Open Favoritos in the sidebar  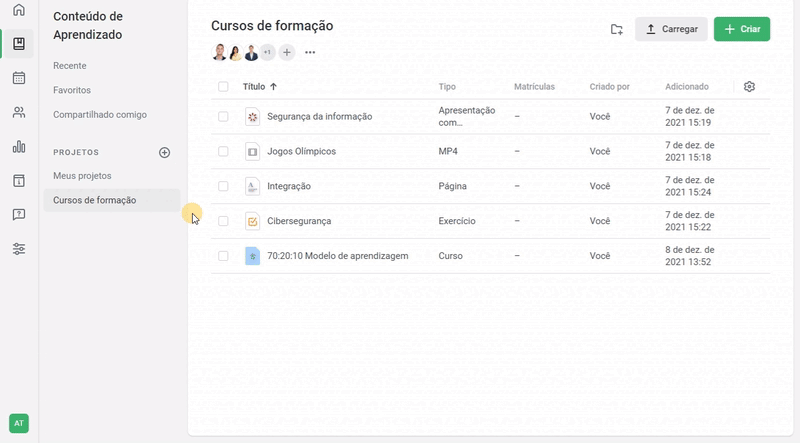click(72, 90)
